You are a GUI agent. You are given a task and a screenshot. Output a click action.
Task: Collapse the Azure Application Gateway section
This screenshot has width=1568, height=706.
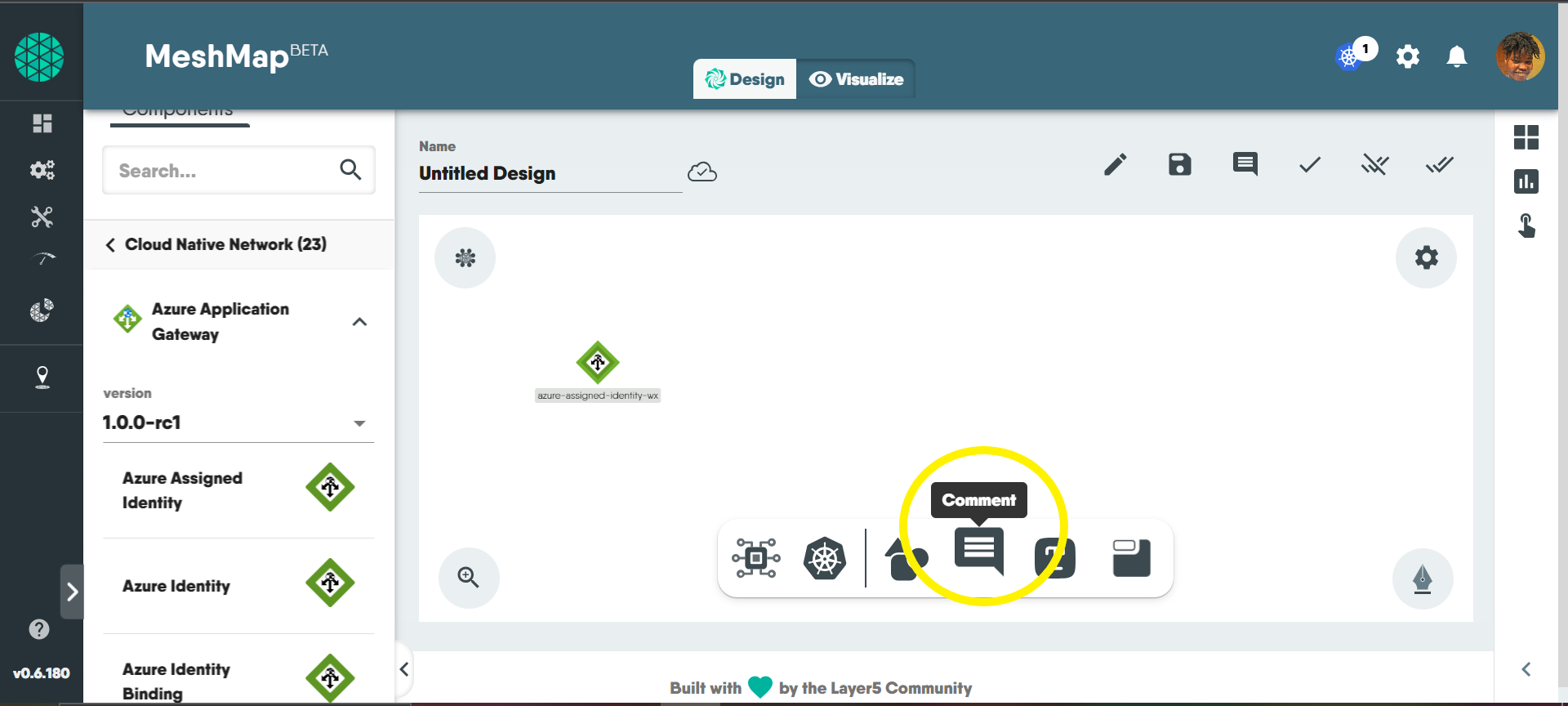click(359, 322)
